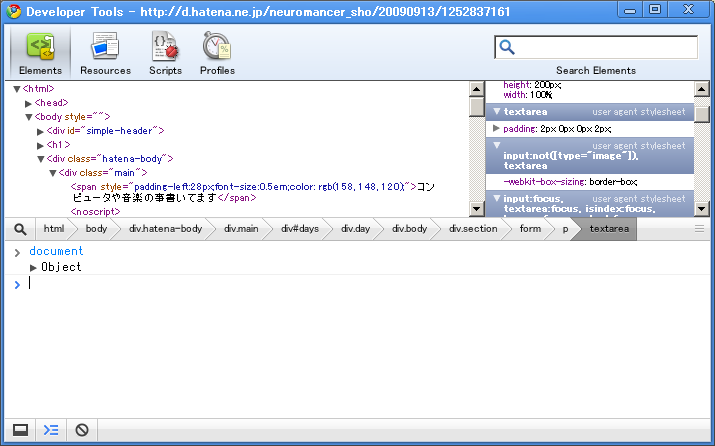Click the document console command
715x446 pixels.
[x=56, y=251]
